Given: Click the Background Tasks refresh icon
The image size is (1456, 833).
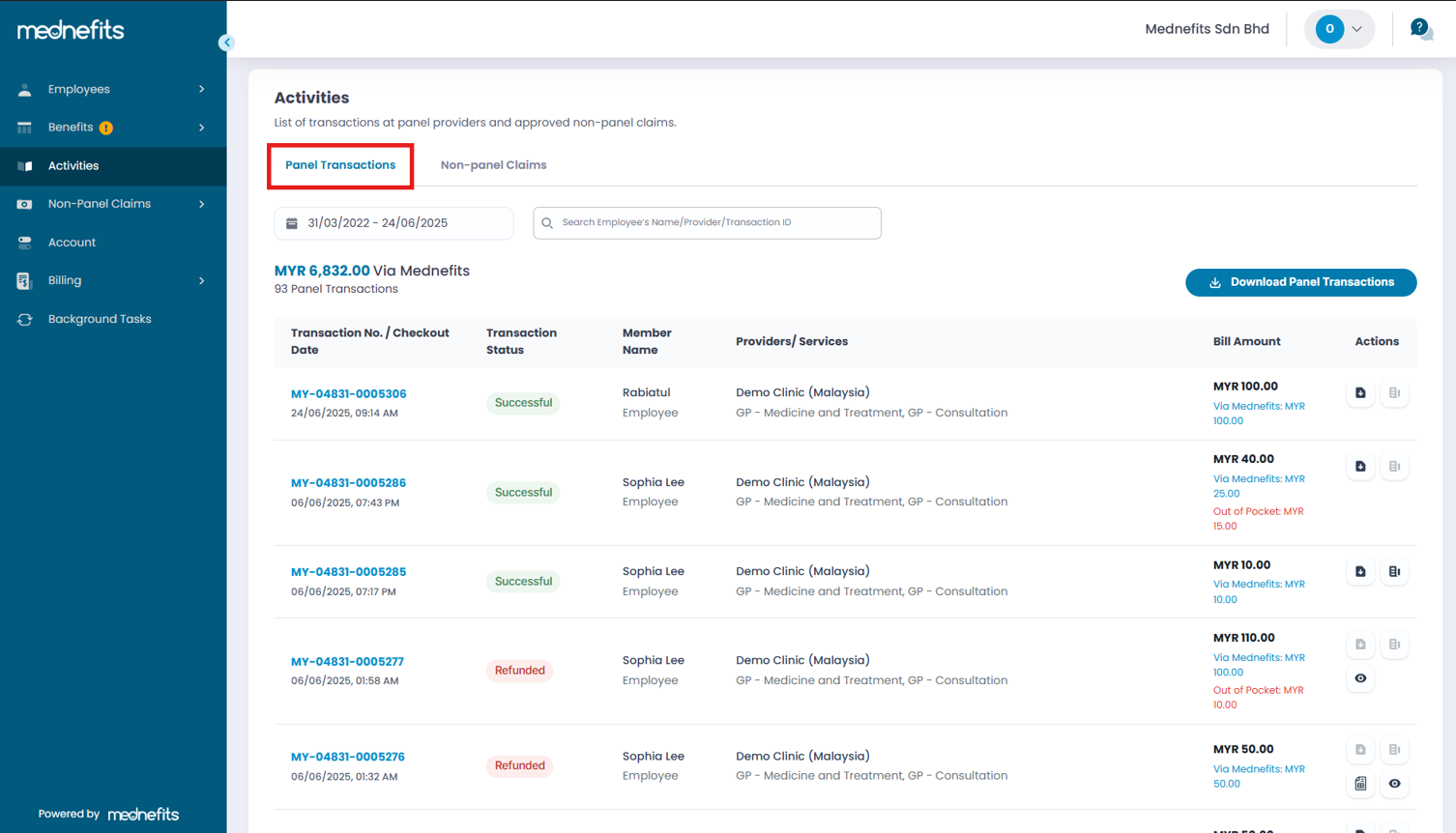Looking at the screenshot, I should point(24,319).
